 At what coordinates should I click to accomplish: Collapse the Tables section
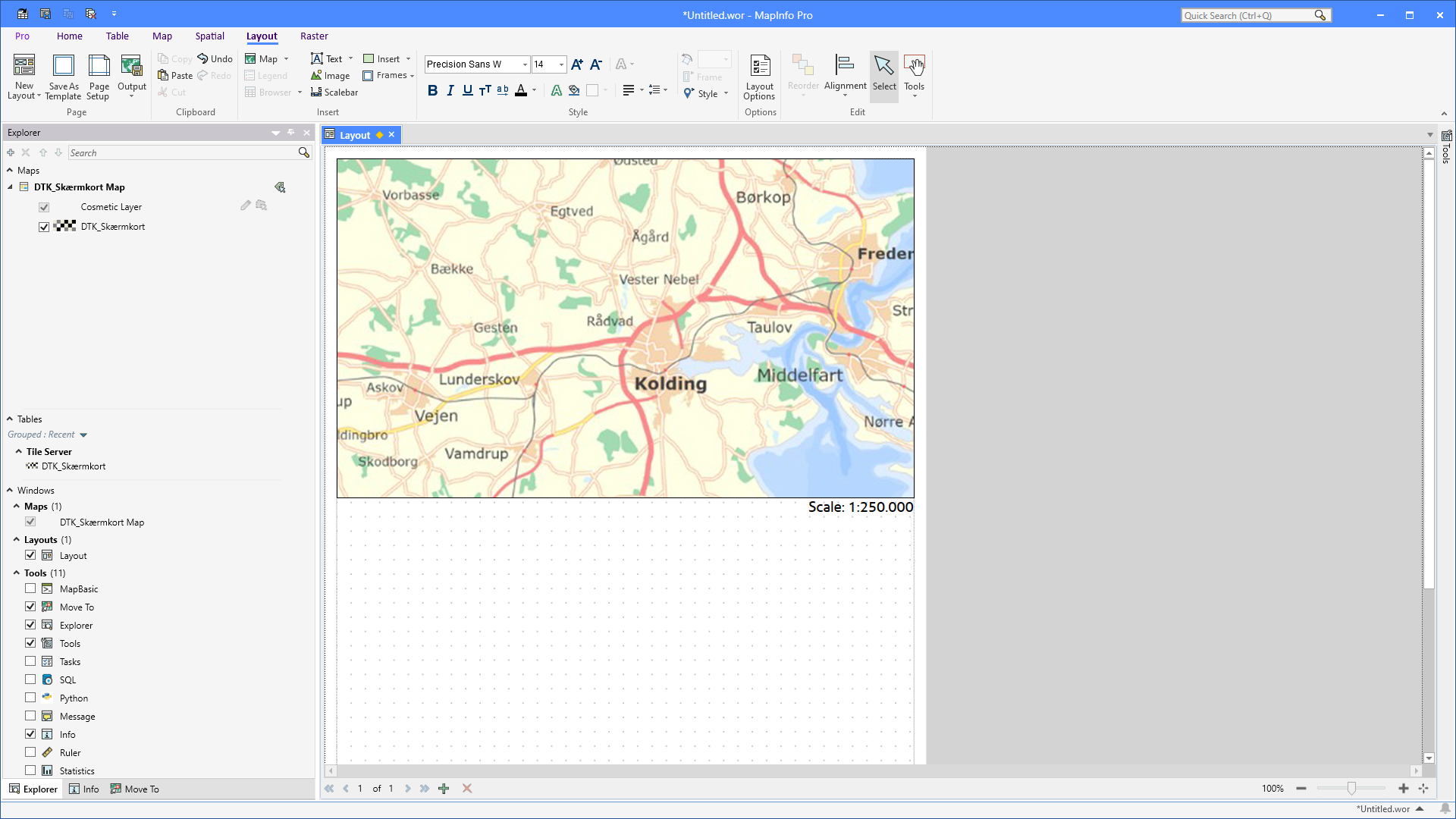click(x=8, y=419)
